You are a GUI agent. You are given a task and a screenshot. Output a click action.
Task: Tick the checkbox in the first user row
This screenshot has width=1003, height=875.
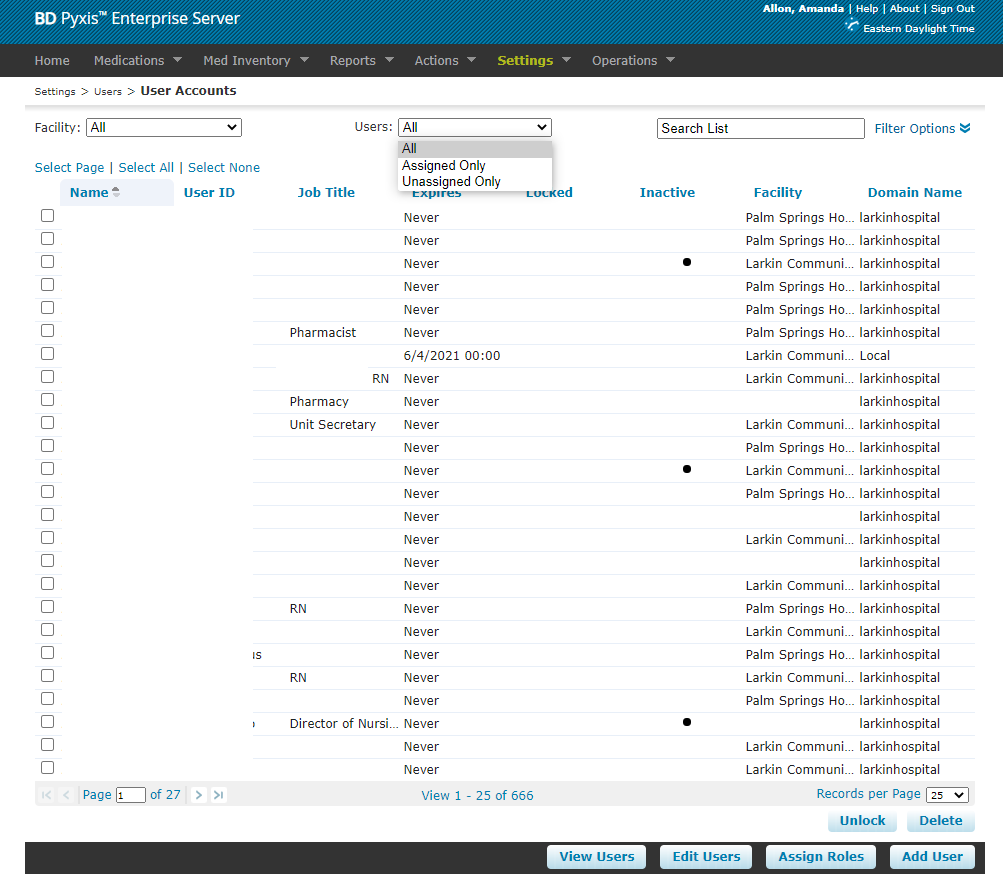click(47, 216)
